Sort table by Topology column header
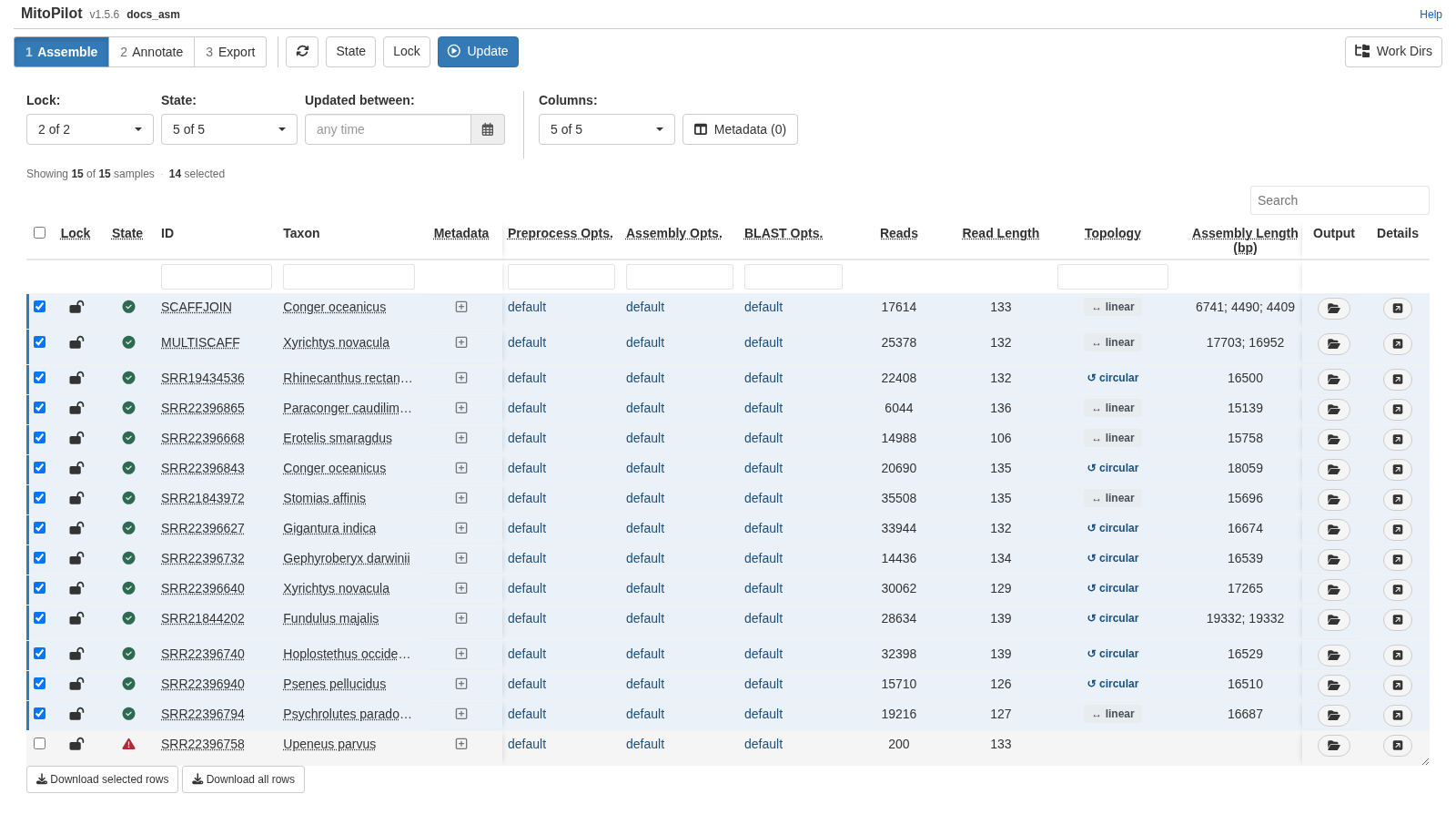The width and height of the screenshot is (1456, 814). 1112,233
